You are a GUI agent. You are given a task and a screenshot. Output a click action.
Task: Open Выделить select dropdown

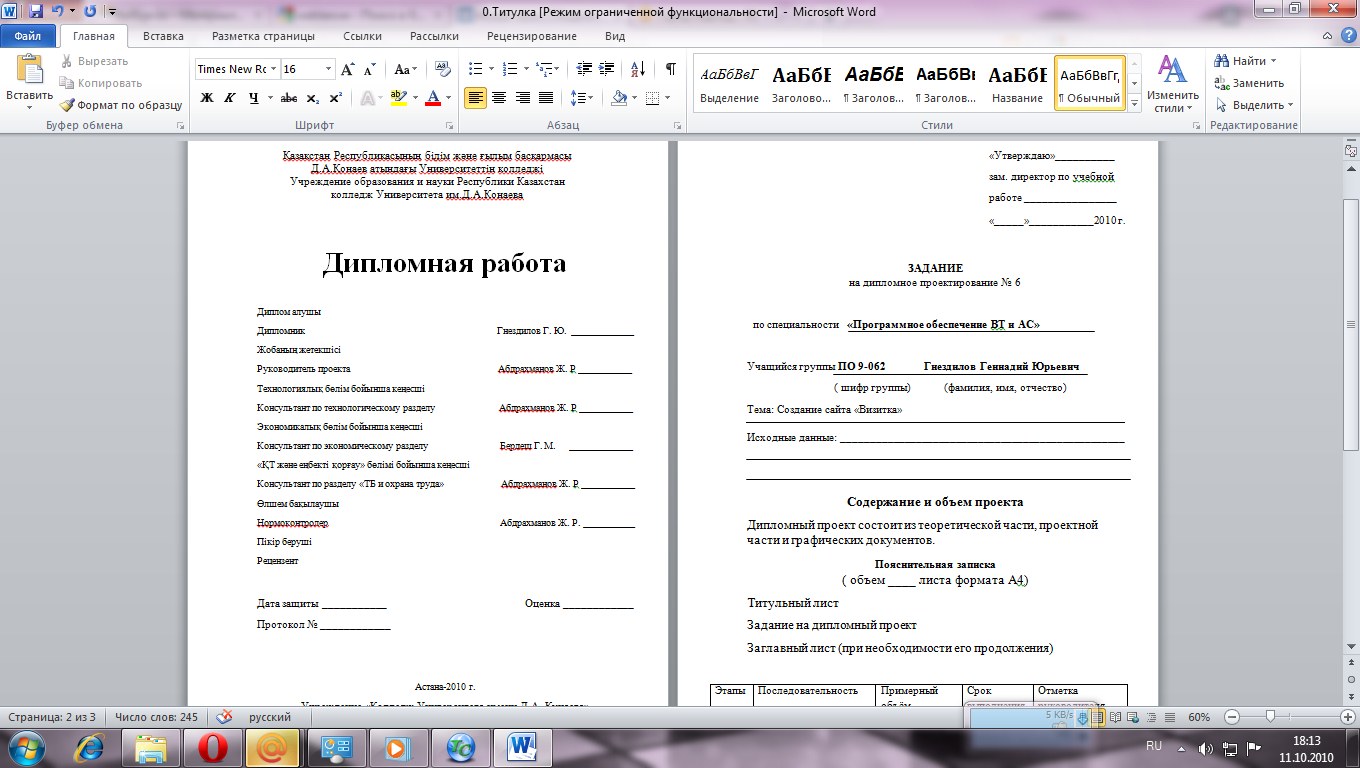(x=1254, y=105)
